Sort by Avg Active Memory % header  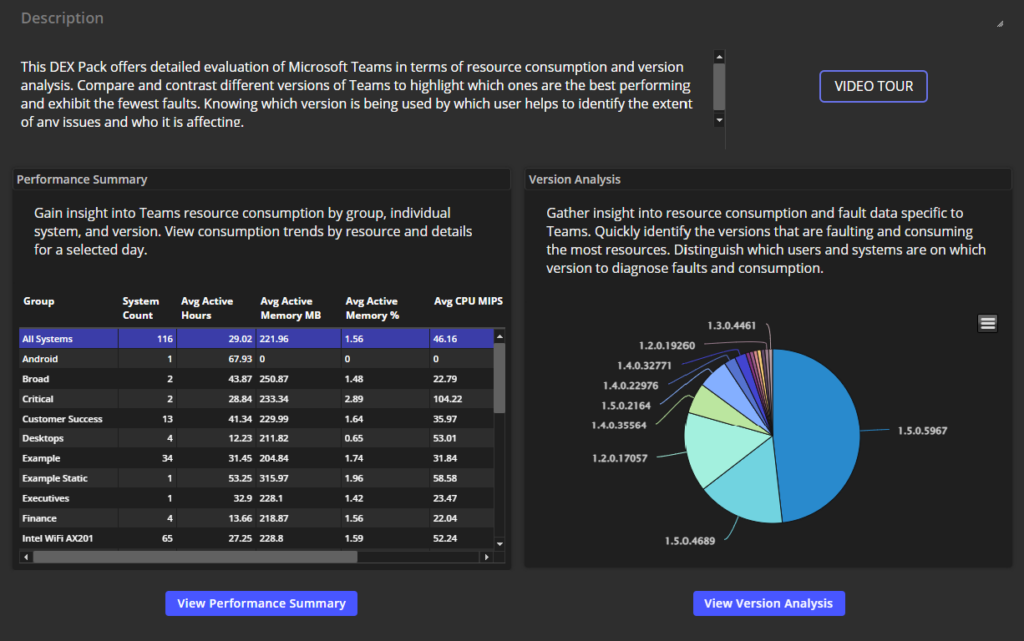(x=372, y=308)
